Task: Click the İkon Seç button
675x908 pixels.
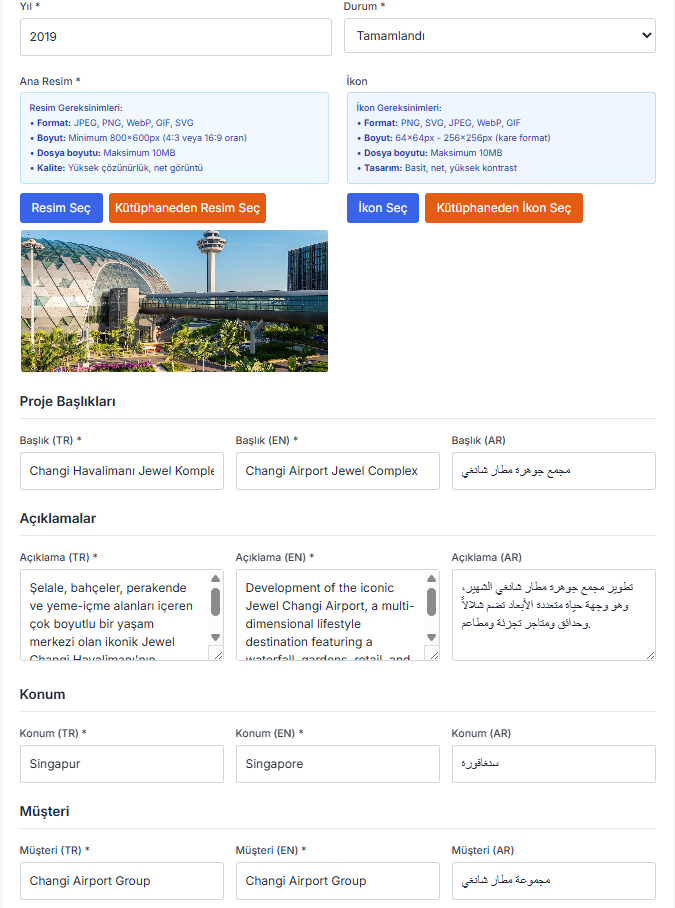Action: (383, 208)
